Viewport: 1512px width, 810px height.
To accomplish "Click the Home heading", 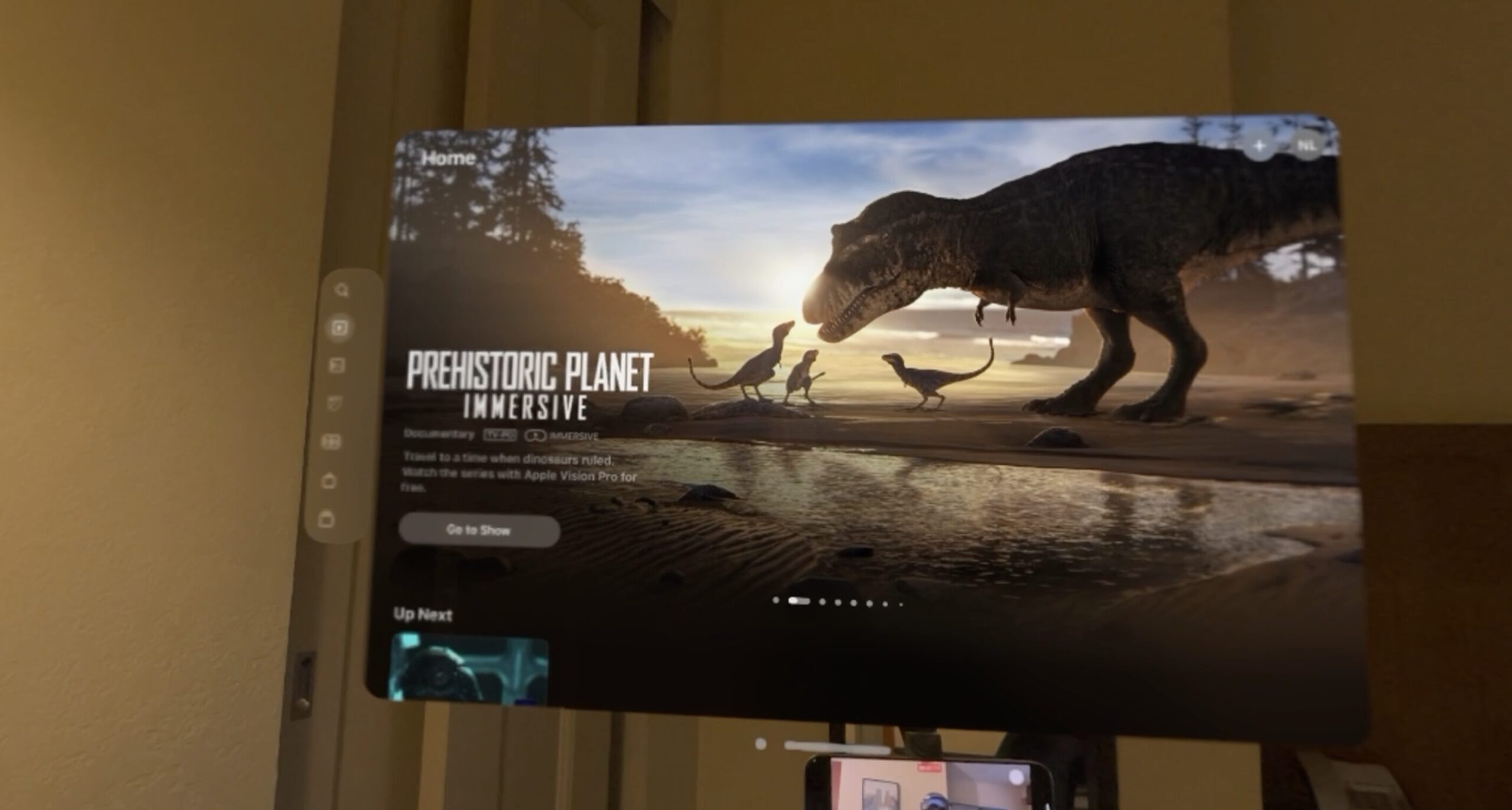I will tap(449, 158).
